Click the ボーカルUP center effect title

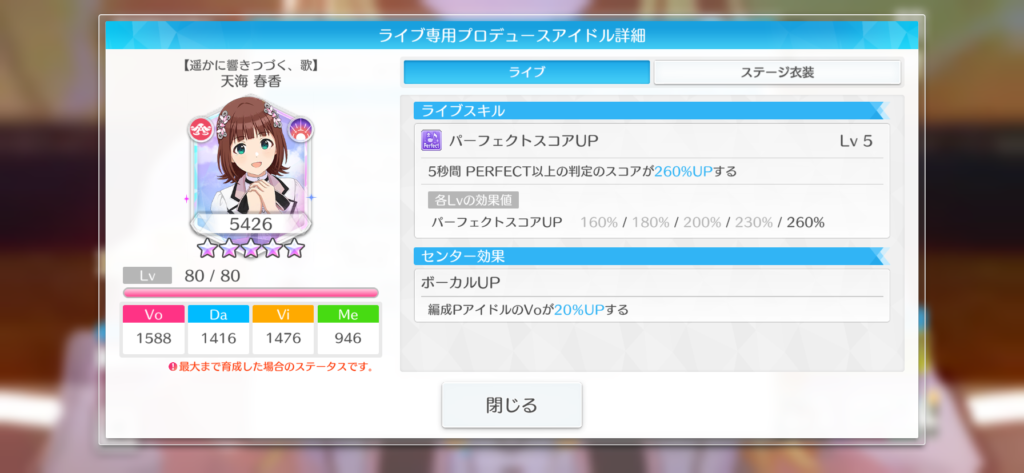pos(460,282)
